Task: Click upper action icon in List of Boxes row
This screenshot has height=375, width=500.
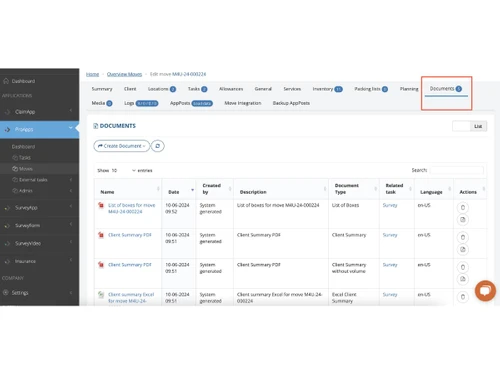Action: (463, 208)
